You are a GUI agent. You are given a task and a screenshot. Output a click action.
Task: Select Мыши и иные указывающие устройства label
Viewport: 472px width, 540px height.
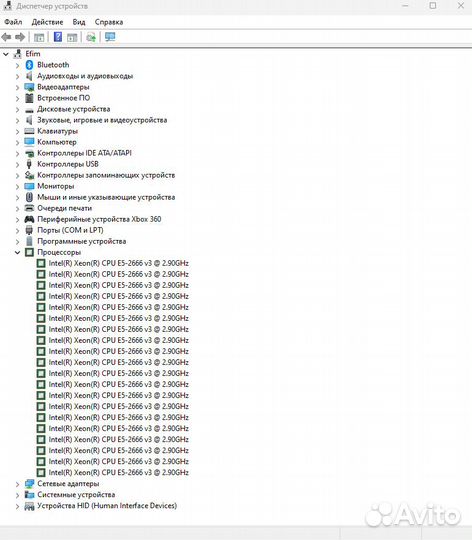(106, 197)
